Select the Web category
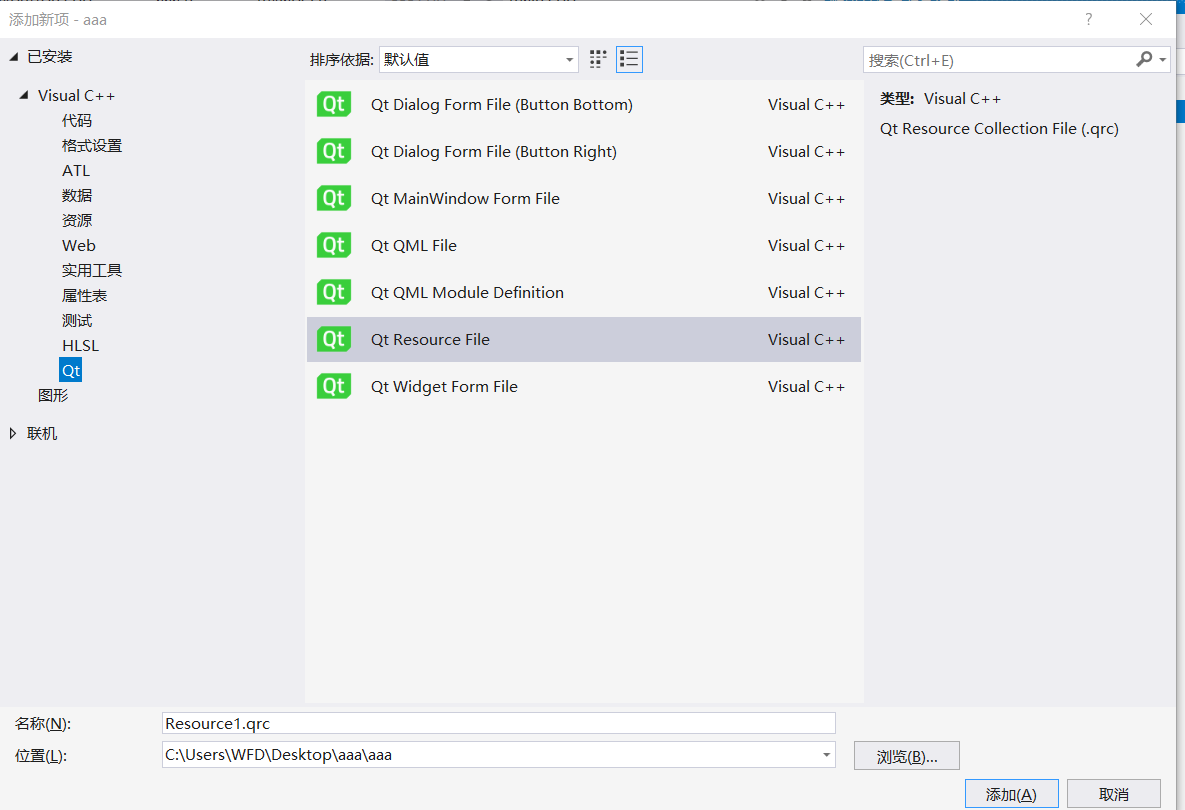The image size is (1185, 810). pos(79,246)
